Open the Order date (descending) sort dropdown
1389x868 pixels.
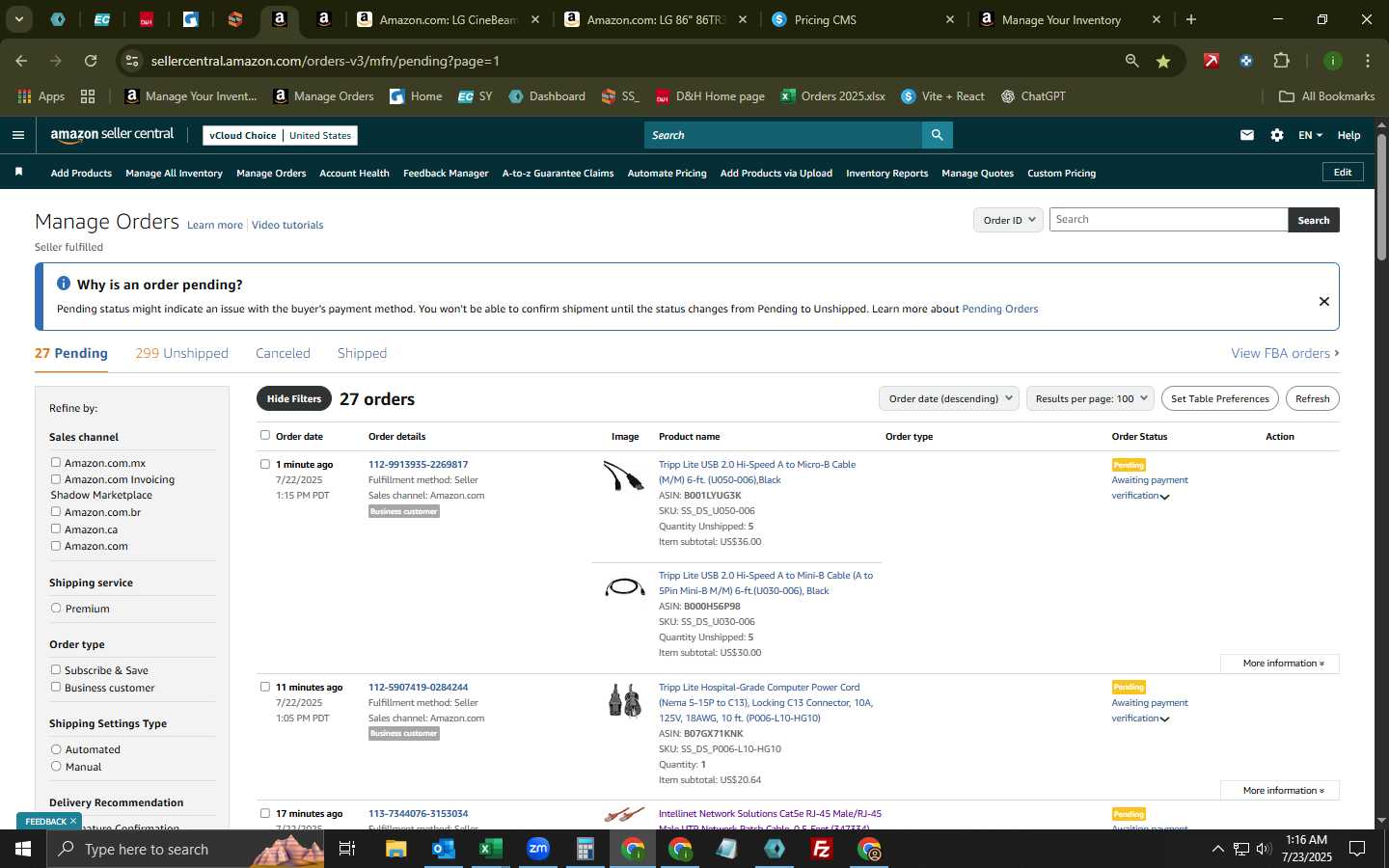(949, 398)
